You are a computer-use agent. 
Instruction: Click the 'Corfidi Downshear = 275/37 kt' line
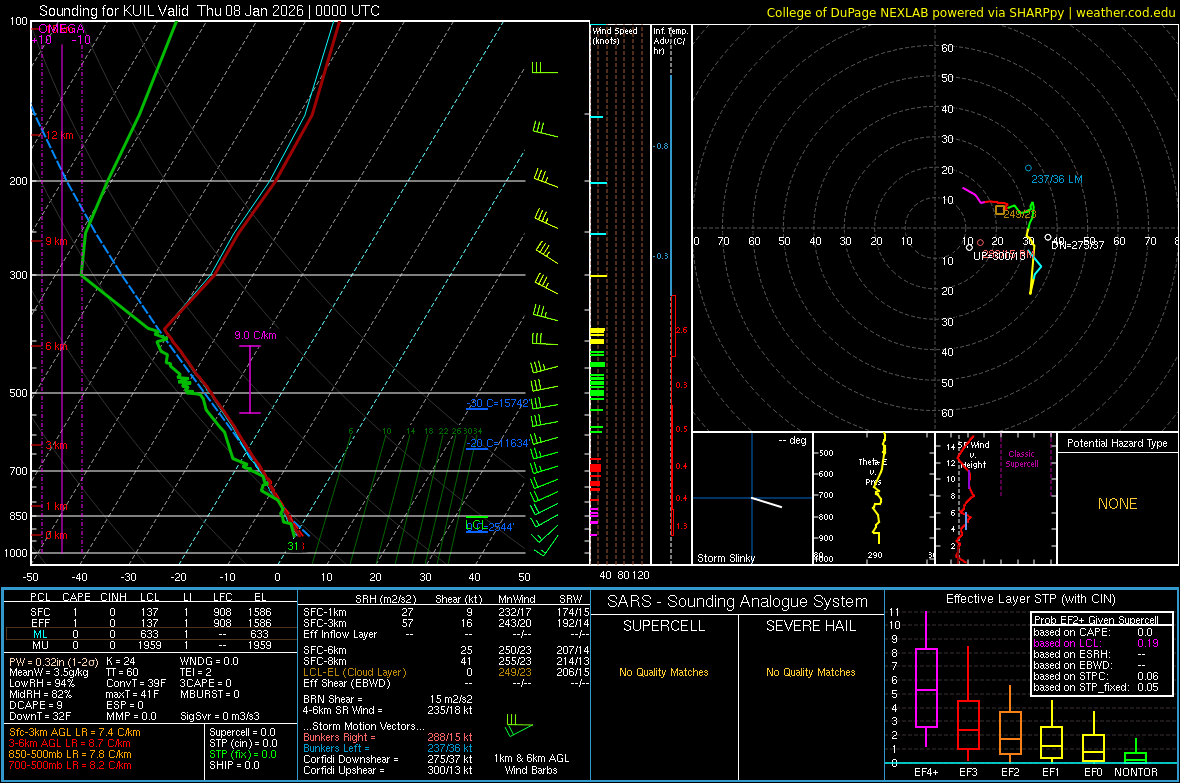(x=388, y=759)
